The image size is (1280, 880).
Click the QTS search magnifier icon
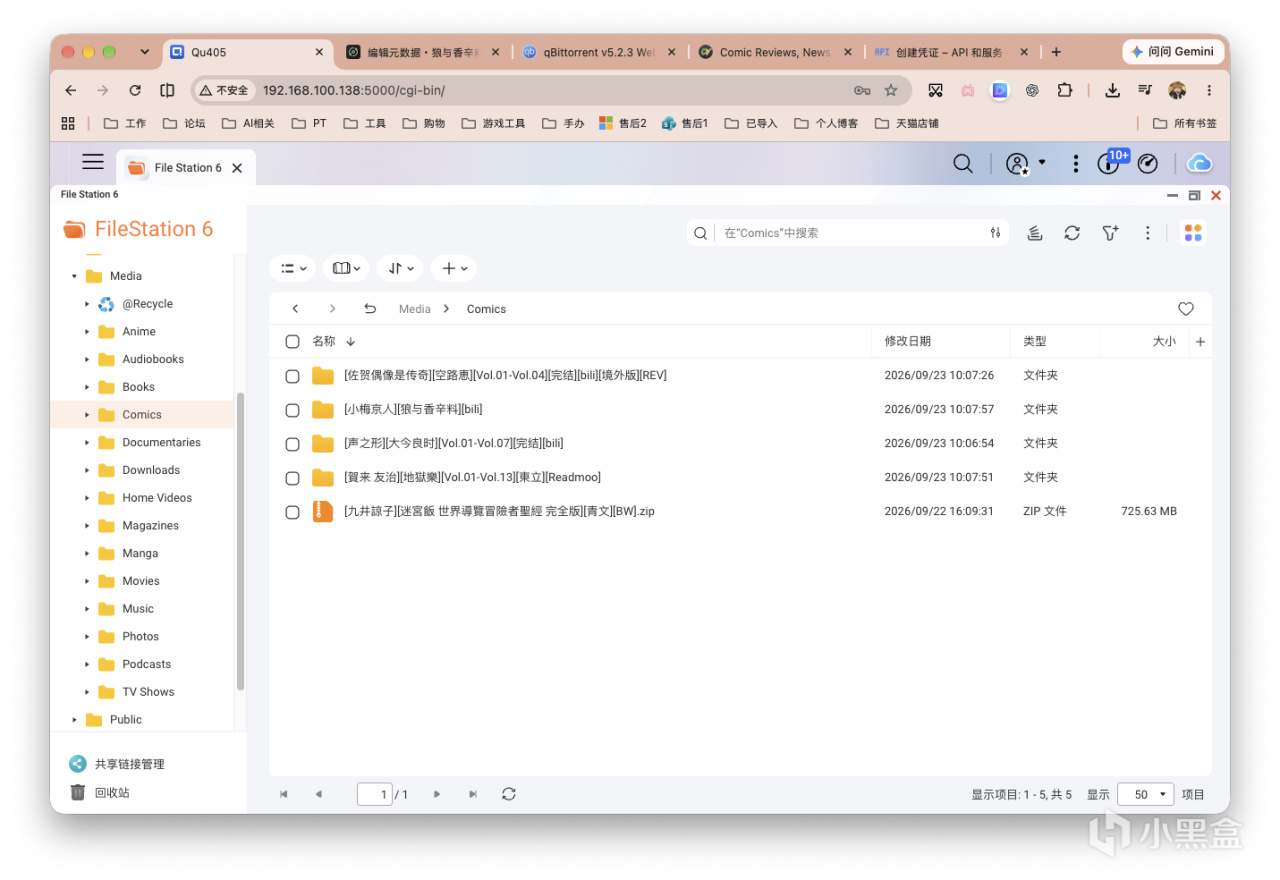(963, 164)
